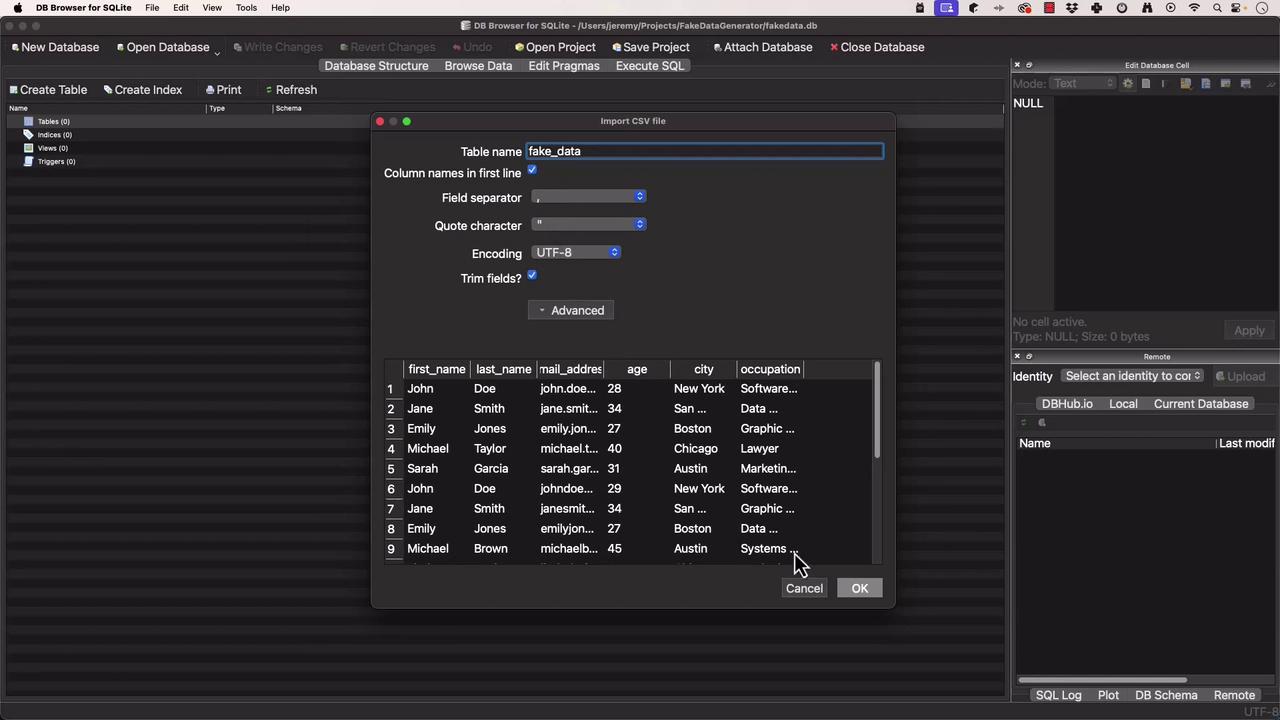Click the Table name input field
Image resolution: width=1280 pixels, height=720 pixels.
coord(704,151)
